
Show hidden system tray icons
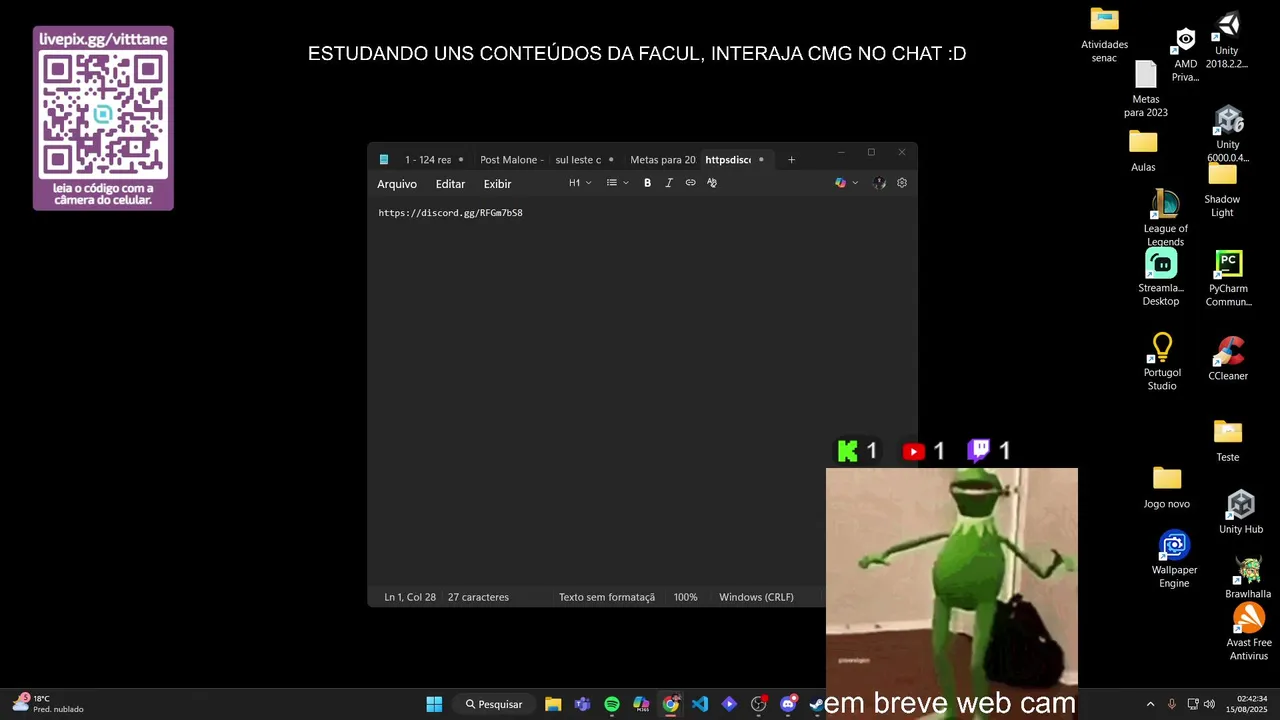tap(1150, 704)
